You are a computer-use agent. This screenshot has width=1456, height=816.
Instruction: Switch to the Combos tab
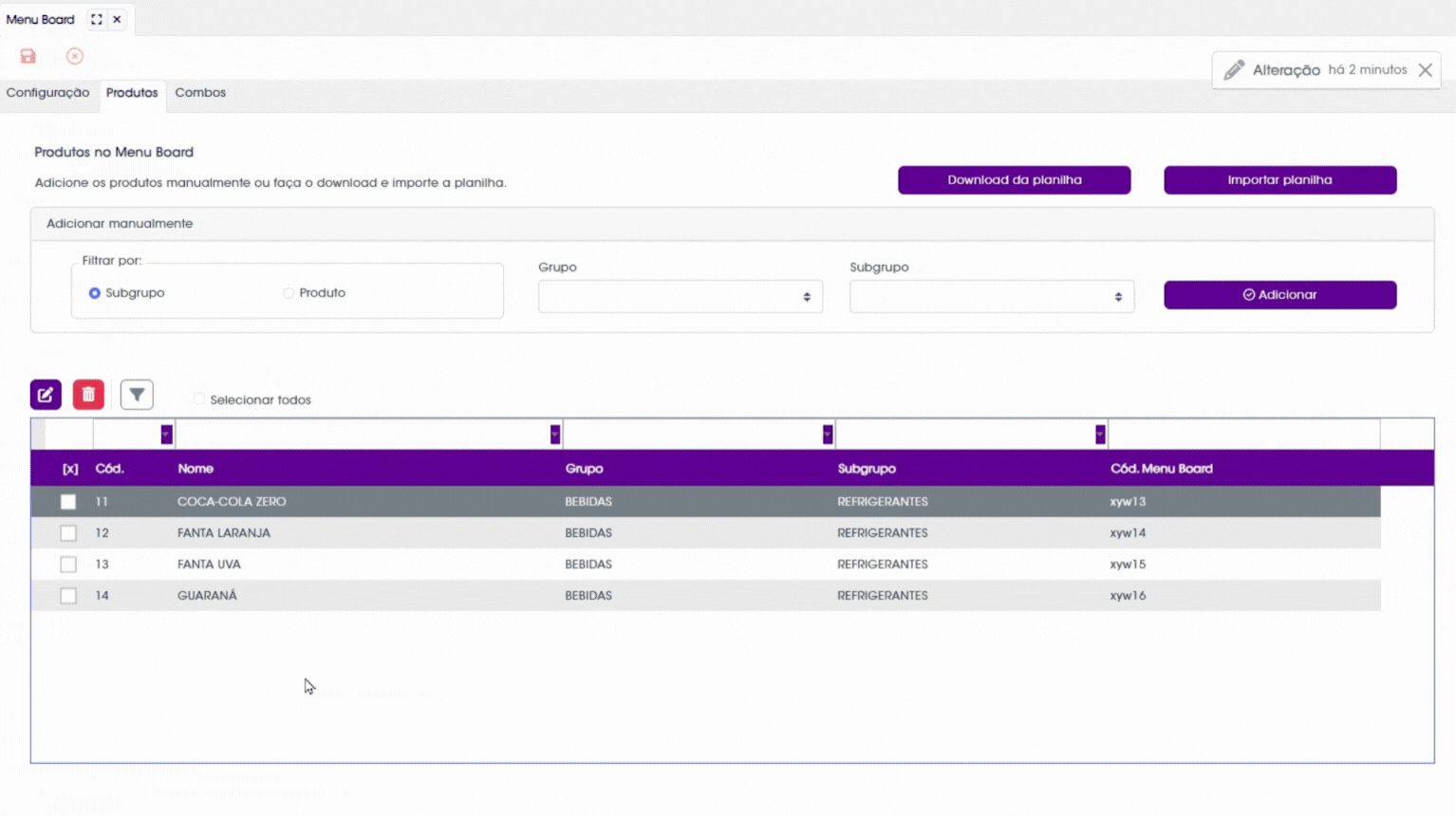point(200,93)
